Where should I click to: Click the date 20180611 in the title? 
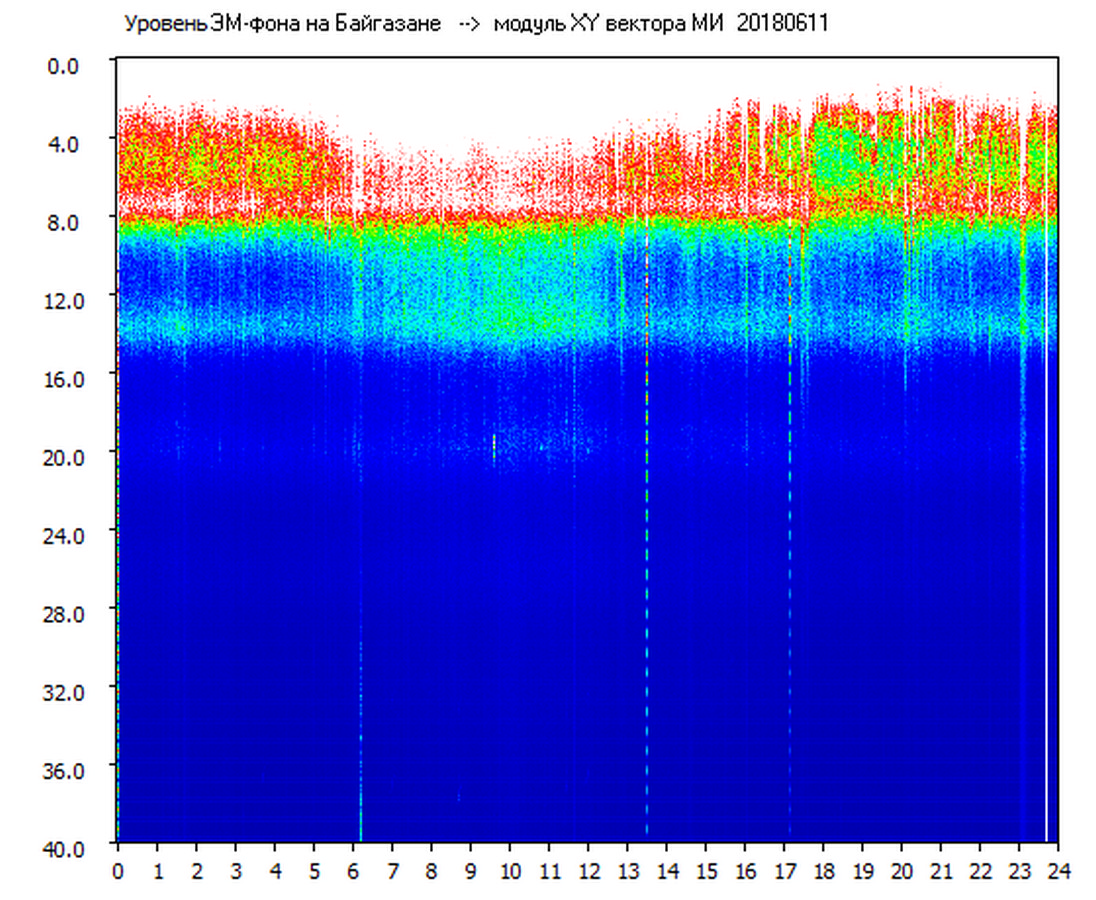coord(782,24)
